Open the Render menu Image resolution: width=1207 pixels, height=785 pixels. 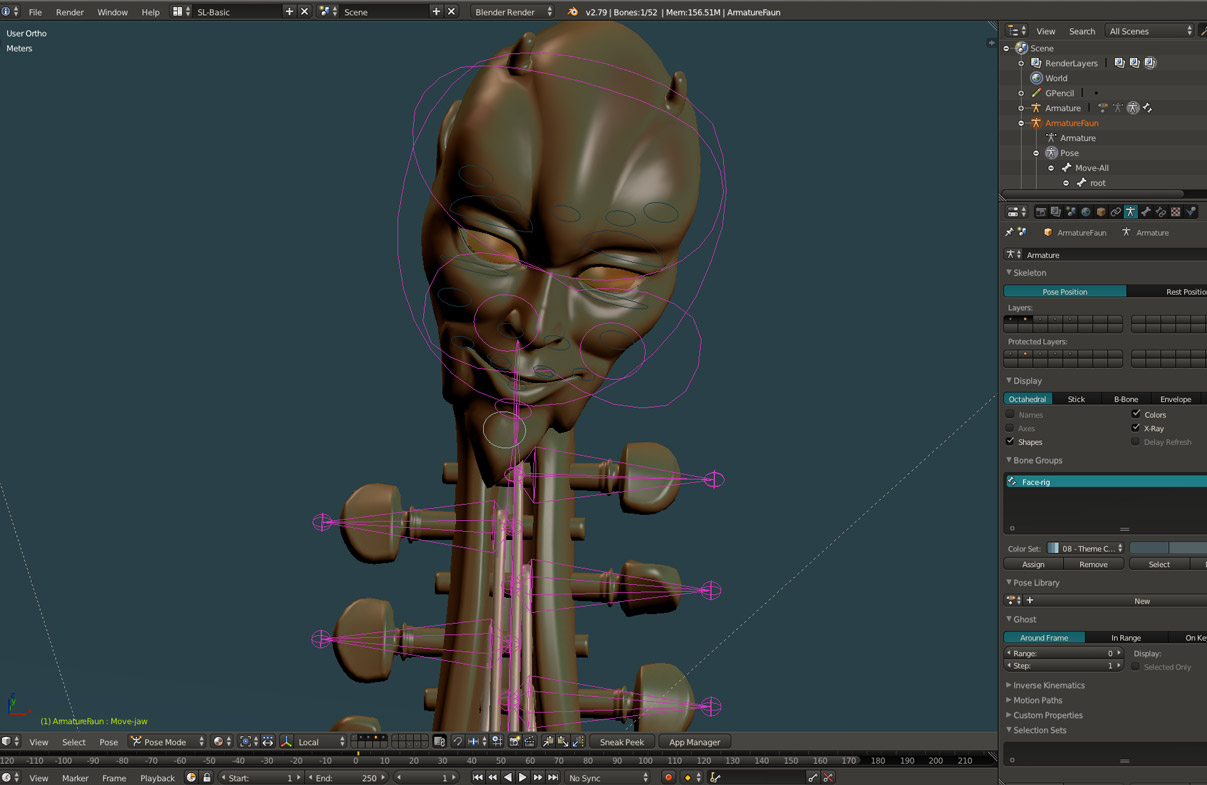[x=69, y=12]
